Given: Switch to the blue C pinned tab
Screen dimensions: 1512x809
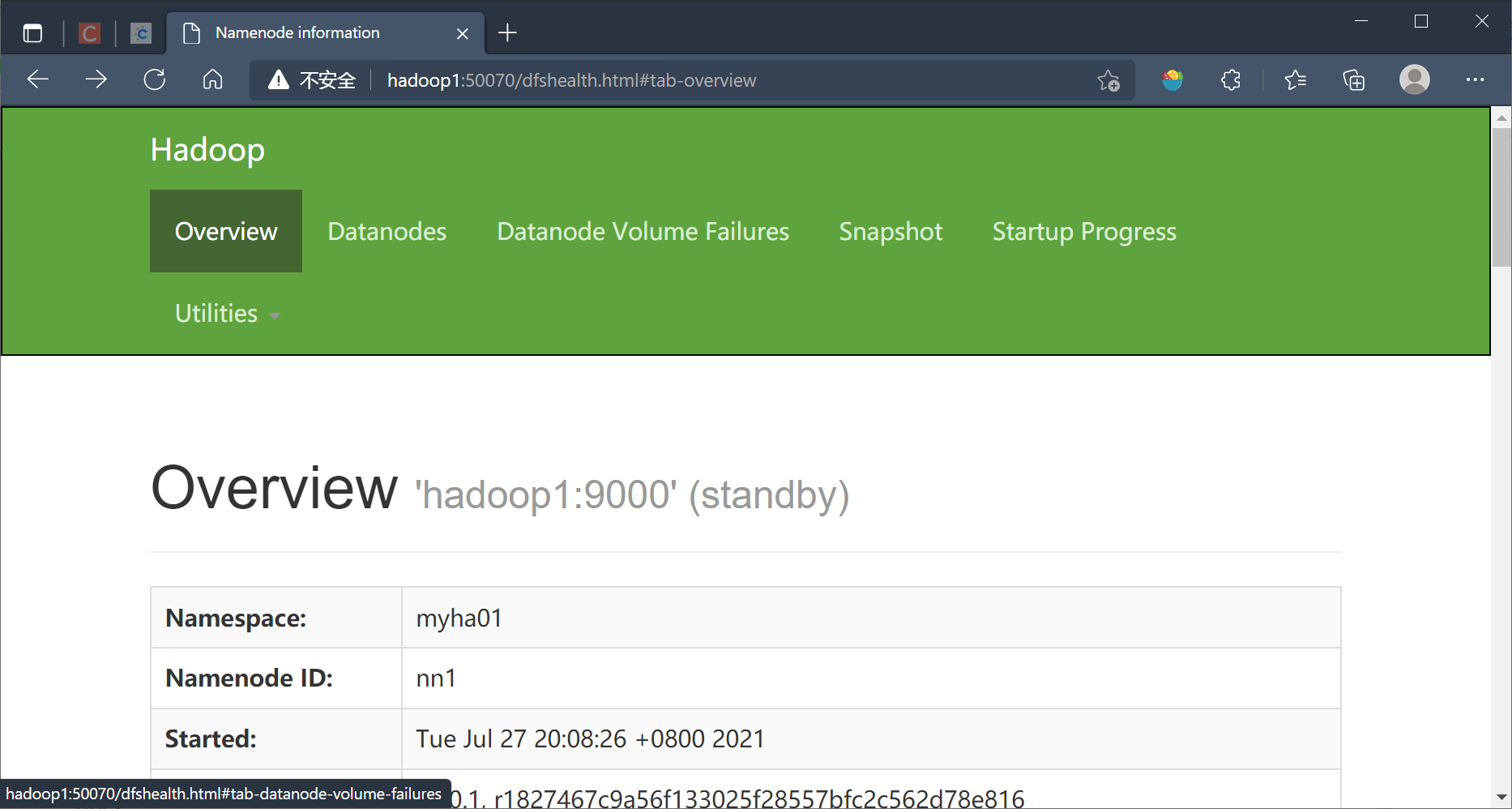Looking at the screenshot, I should (x=141, y=33).
